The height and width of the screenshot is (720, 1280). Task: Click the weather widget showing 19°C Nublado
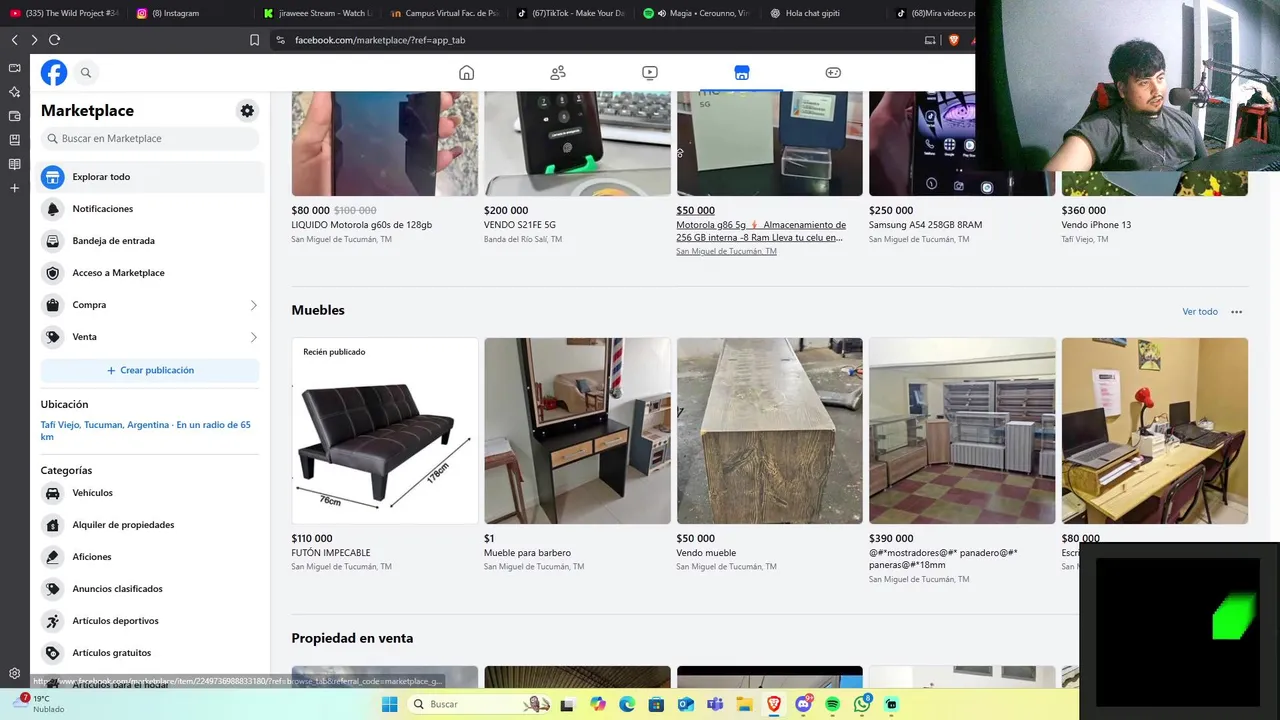click(x=38, y=704)
